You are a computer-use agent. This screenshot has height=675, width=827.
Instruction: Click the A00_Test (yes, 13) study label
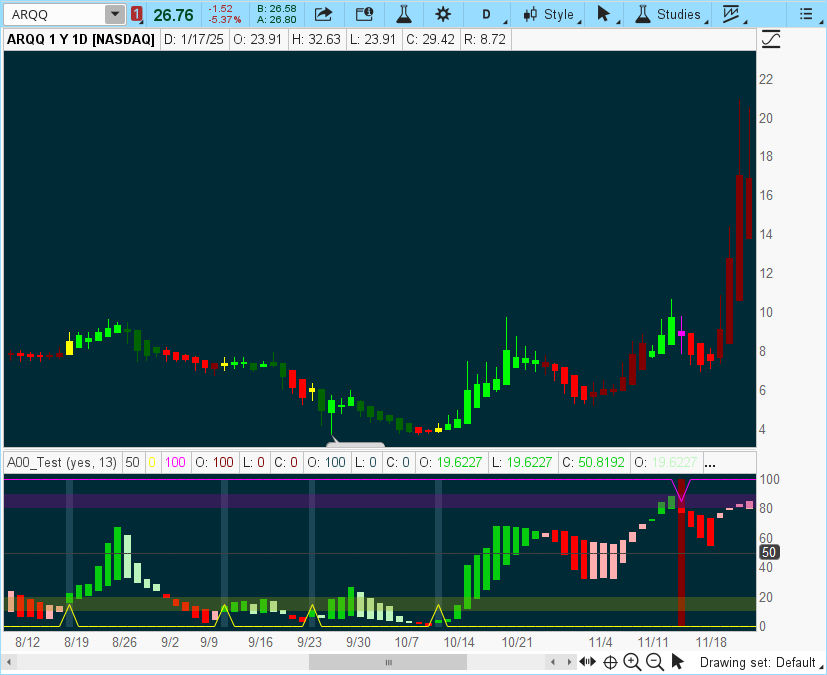[x=62, y=462]
